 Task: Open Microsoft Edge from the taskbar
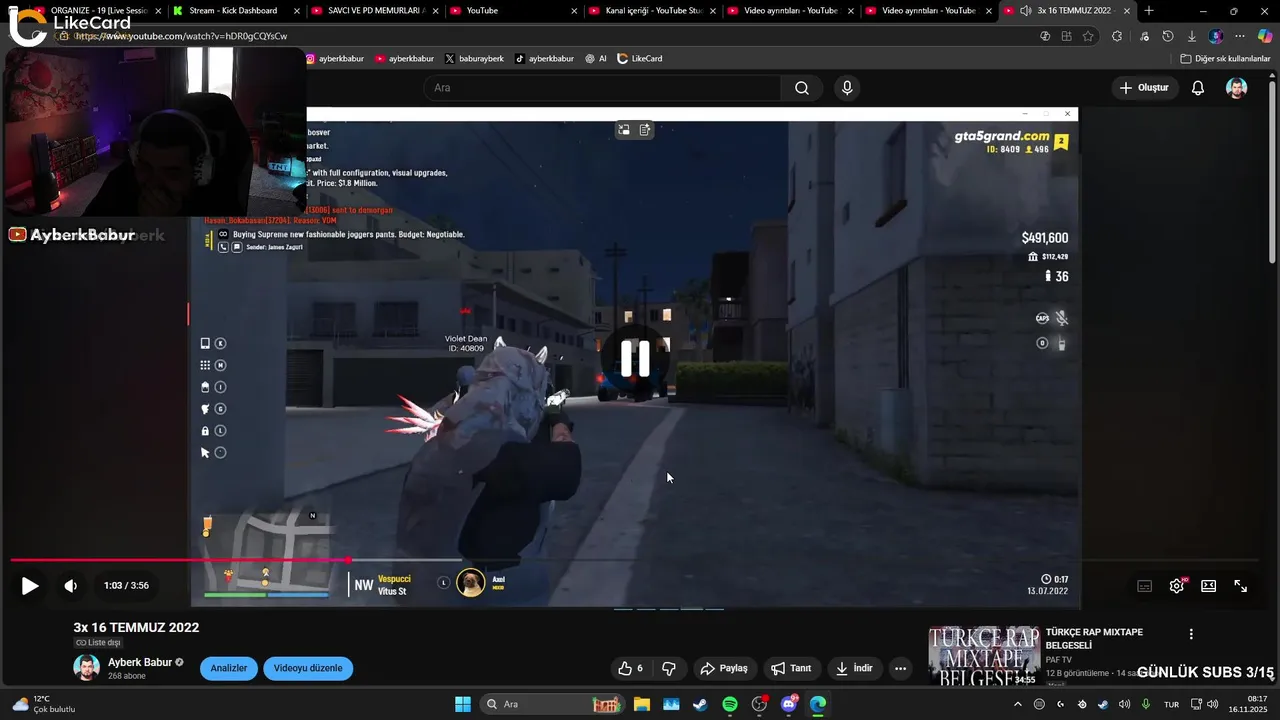click(x=818, y=704)
